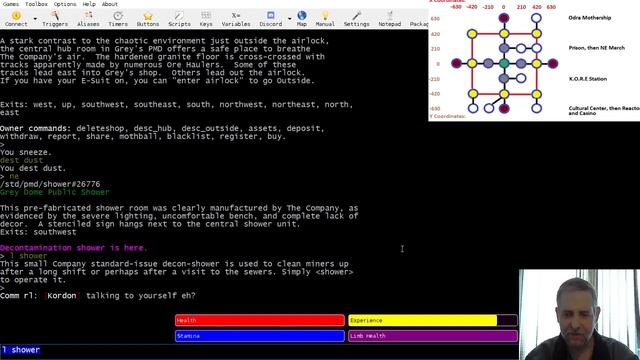
Task: Open the Help menu
Action: point(89,4)
